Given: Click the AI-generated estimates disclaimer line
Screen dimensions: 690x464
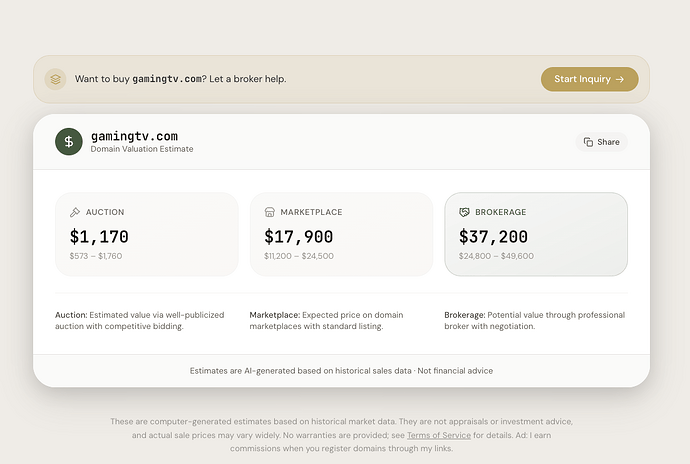Looking at the screenshot, I should pos(341,371).
